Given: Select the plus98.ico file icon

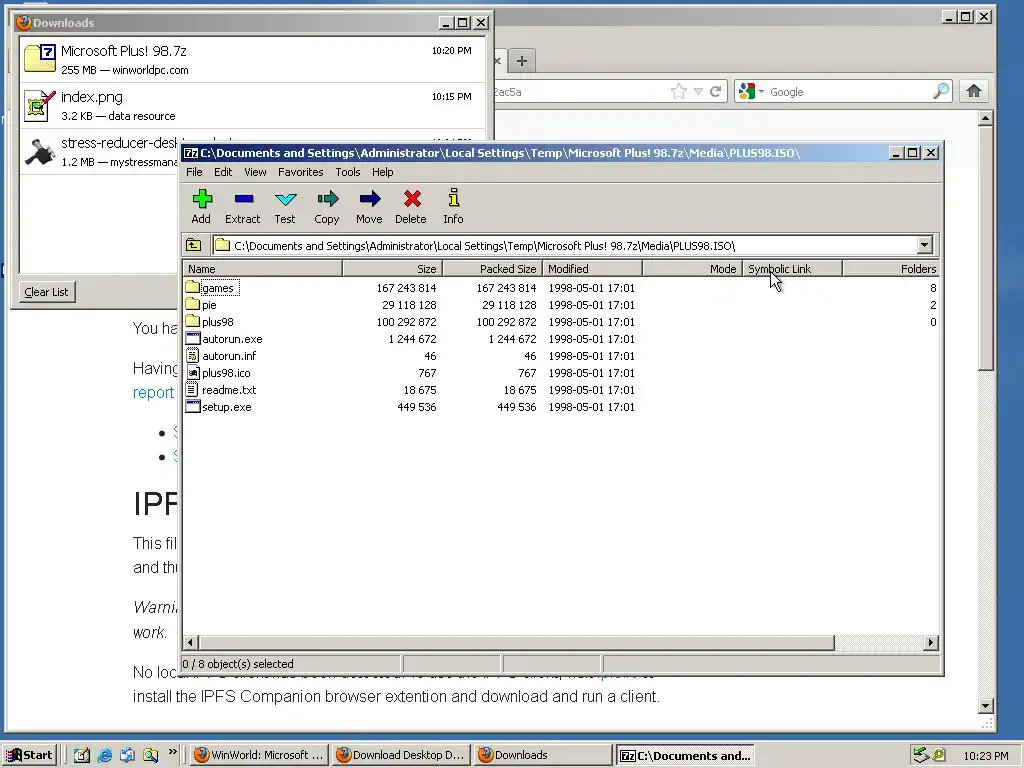Looking at the screenshot, I should point(192,372).
